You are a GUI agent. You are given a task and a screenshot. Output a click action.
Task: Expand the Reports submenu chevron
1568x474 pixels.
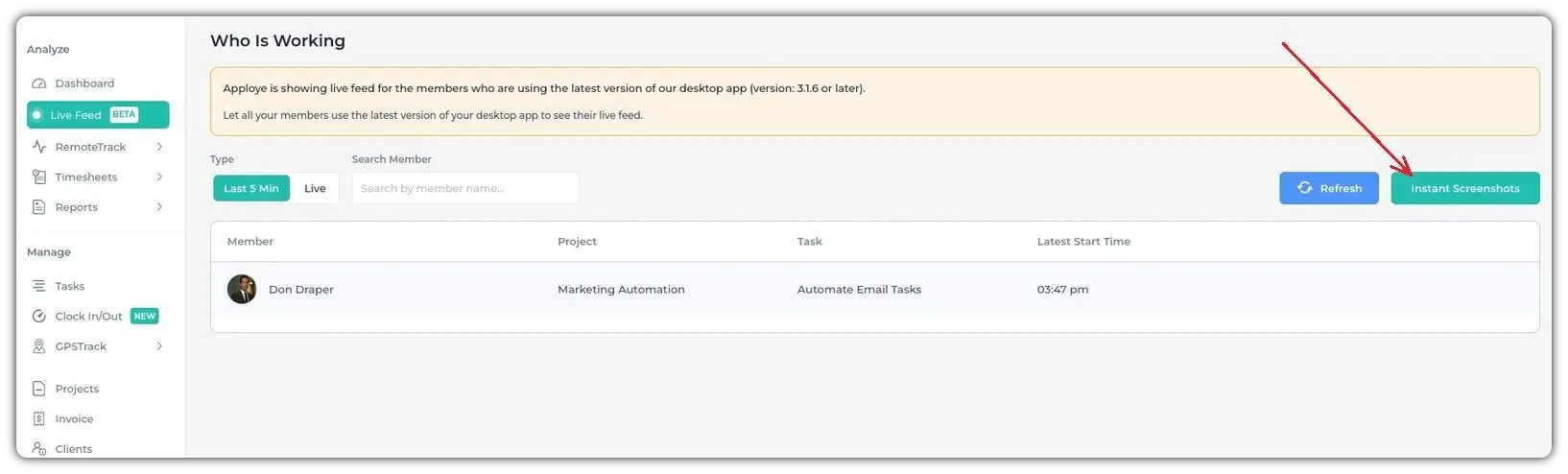click(x=159, y=207)
